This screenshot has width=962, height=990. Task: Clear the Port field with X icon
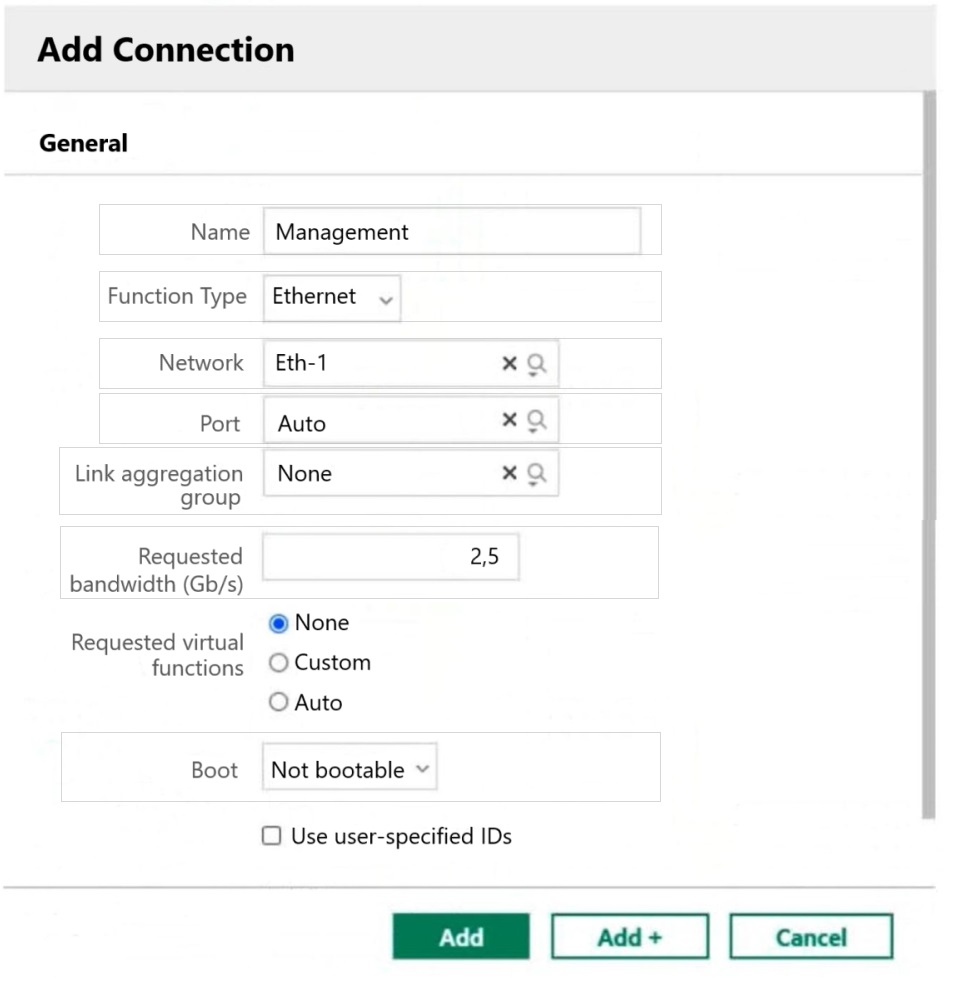coord(509,419)
